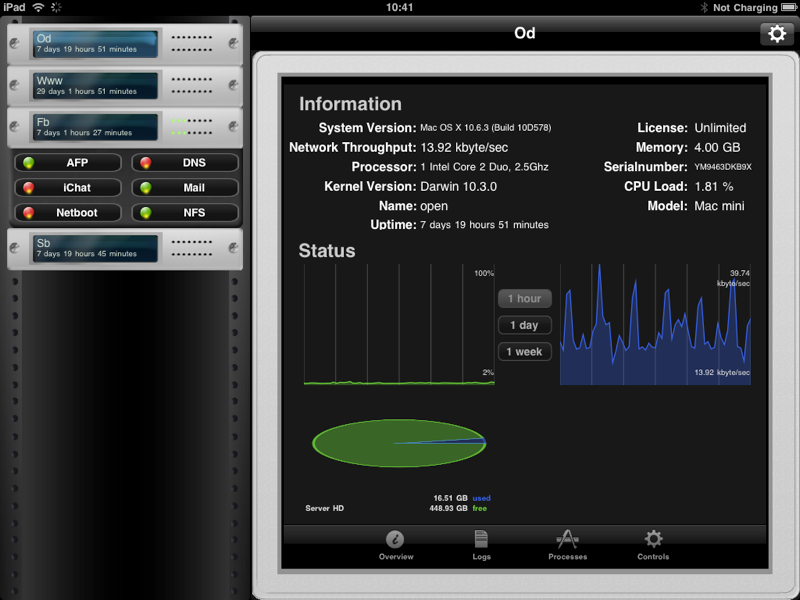The height and width of the screenshot is (600, 800).
Task: Click the left rack screw on Www server
Action: [x=15, y=85]
